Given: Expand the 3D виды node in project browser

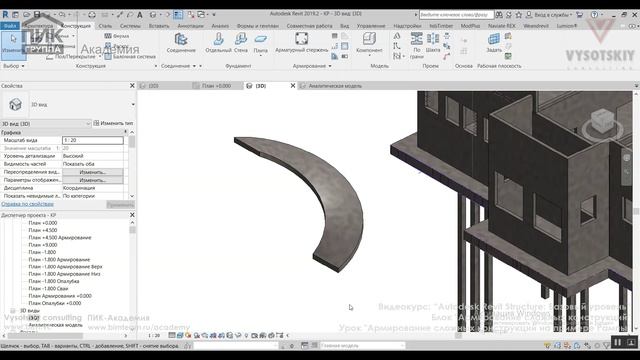Looking at the screenshot, I should (x=13, y=311).
